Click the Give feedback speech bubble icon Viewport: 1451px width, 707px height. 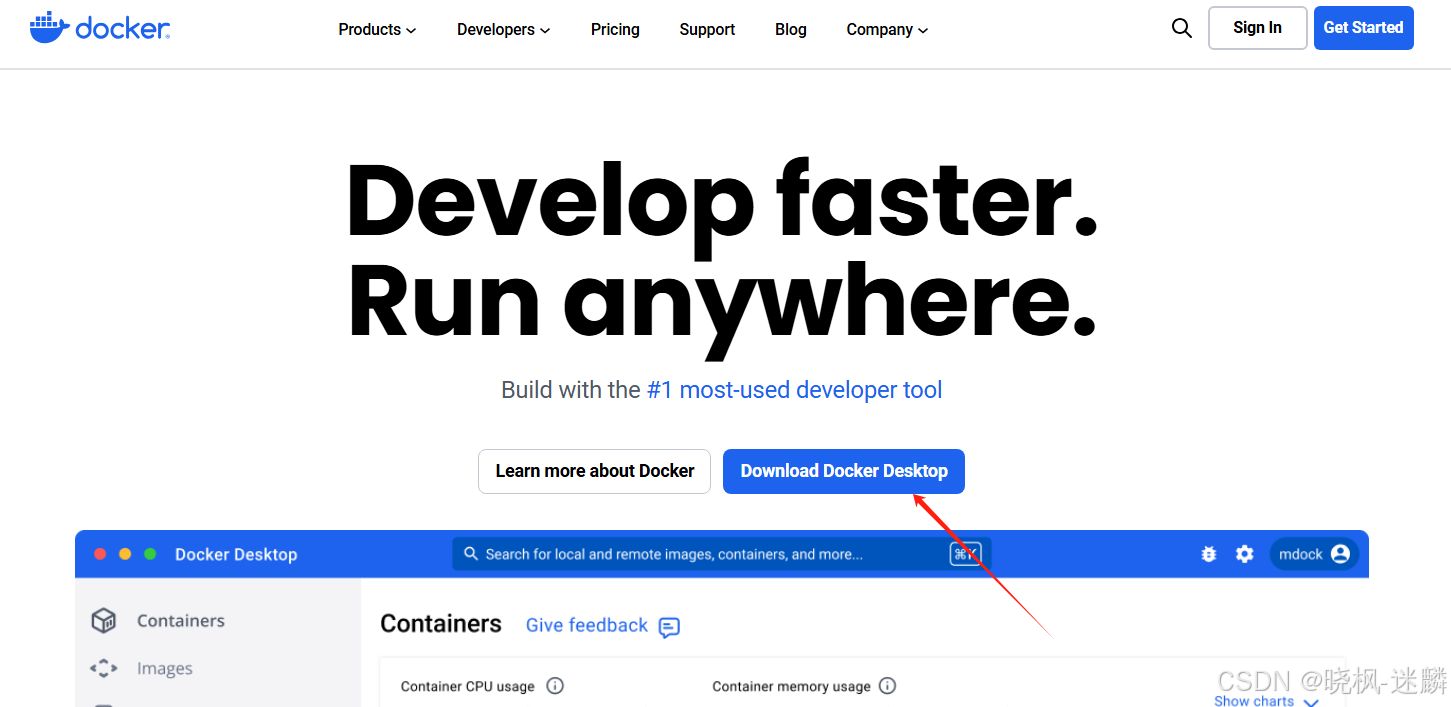tap(669, 627)
